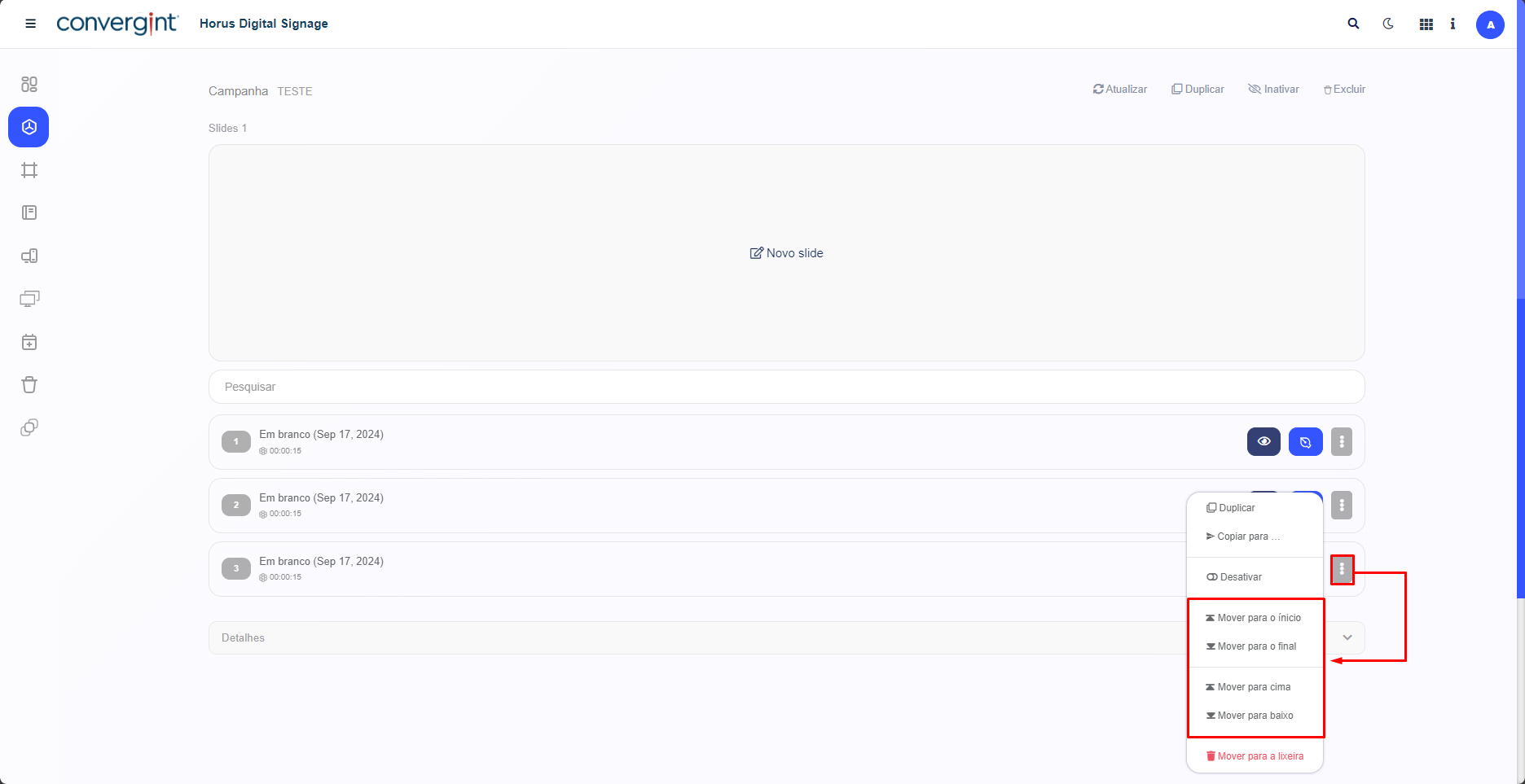Expand the Detalhes section chevron

pyautogui.click(x=1347, y=637)
